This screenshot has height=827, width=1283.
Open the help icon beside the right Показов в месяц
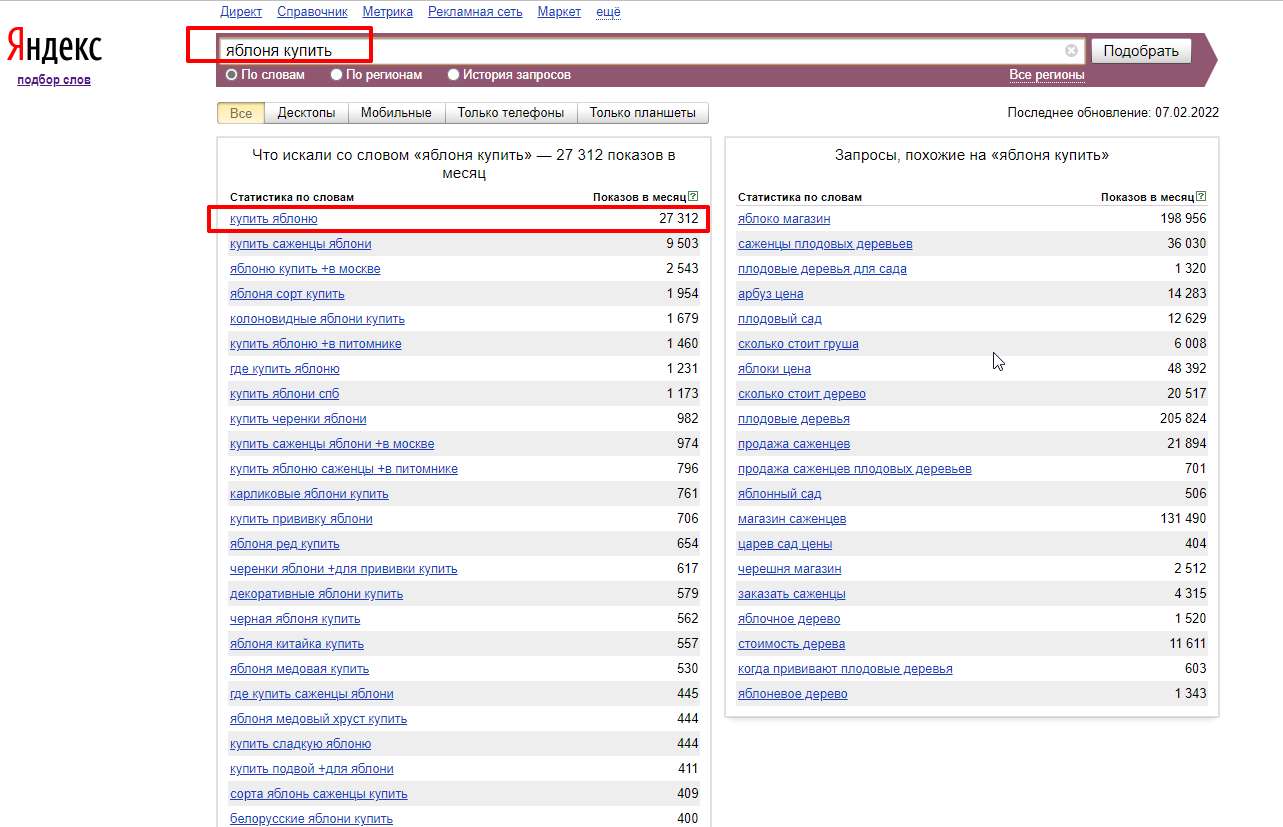click(x=1202, y=197)
